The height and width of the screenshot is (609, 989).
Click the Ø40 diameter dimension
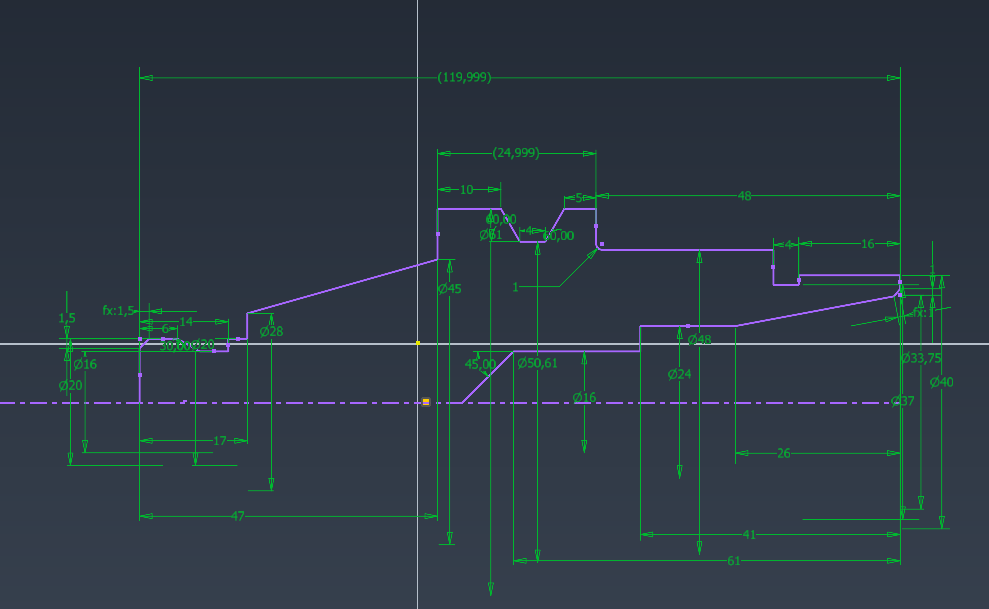pyautogui.click(x=941, y=382)
